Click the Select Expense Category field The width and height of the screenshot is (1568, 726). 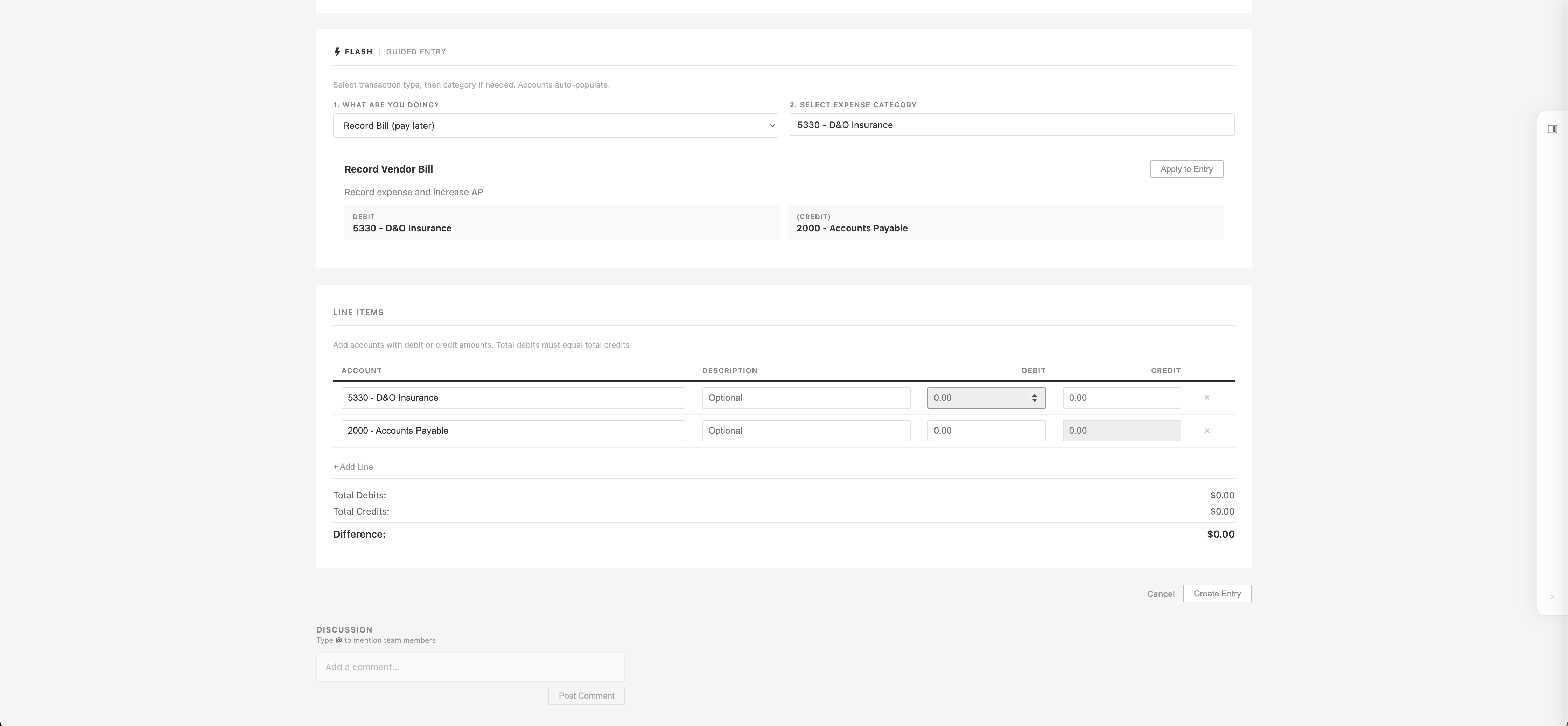pos(1011,125)
